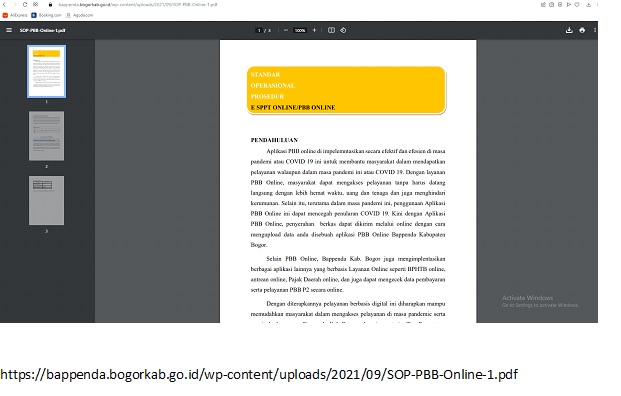Open the Agoda.com bookmark

[x=79, y=15]
